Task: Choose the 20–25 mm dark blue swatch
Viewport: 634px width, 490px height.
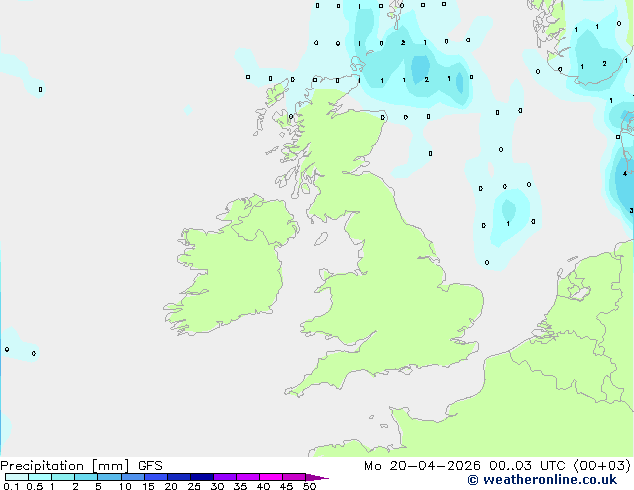Action: [178, 477]
